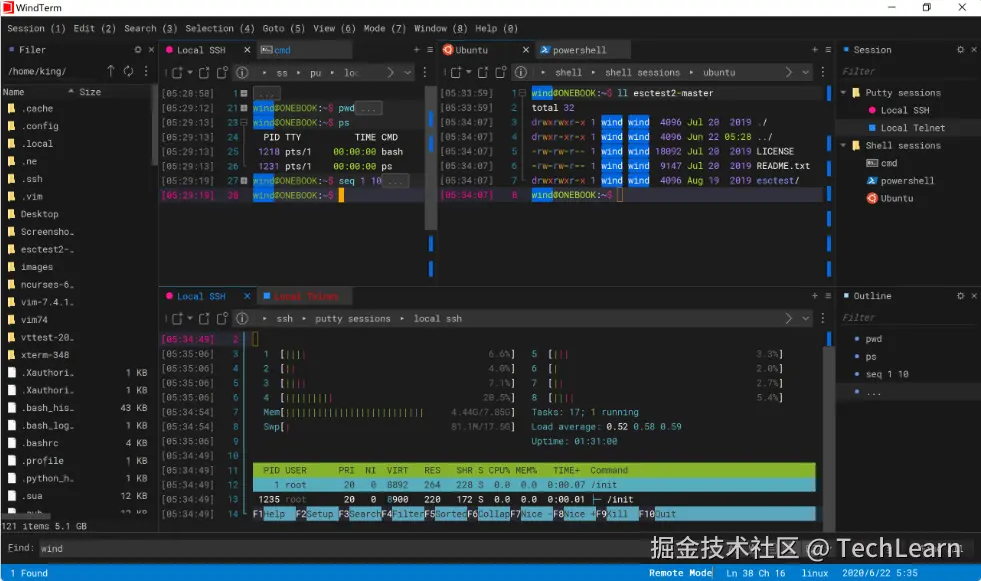This screenshot has width=981, height=581.
Task: Click 'putty sessions' breadcrumb in bottom pane
Action: click(x=352, y=319)
